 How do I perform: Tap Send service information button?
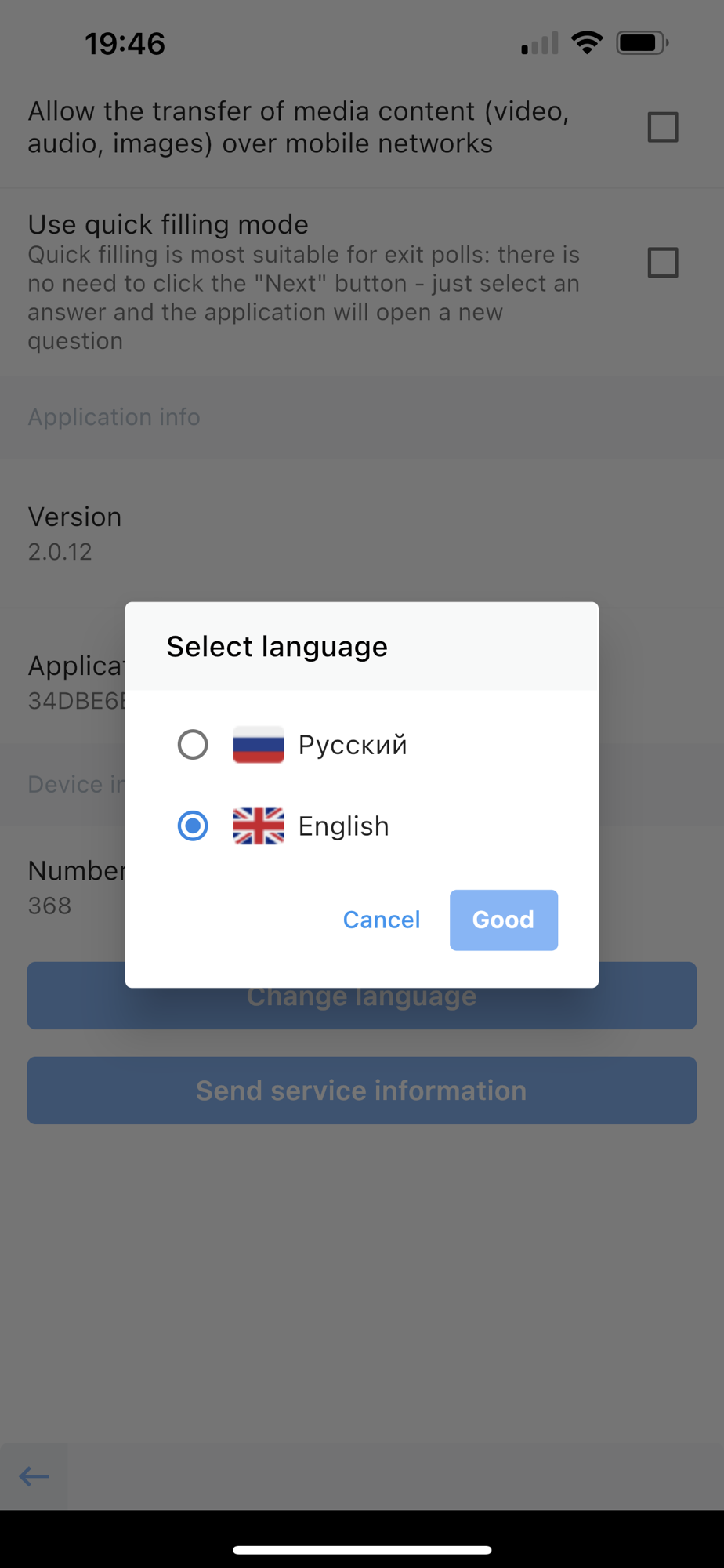click(x=362, y=1091)
